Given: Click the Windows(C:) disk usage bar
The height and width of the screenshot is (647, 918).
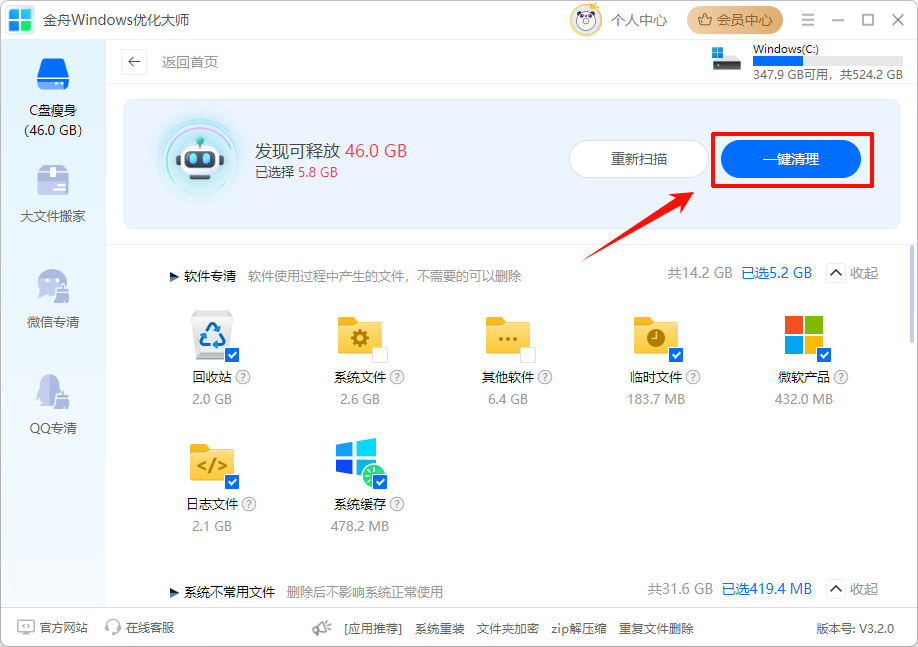Looking at the screenshot, I should 828,60.
